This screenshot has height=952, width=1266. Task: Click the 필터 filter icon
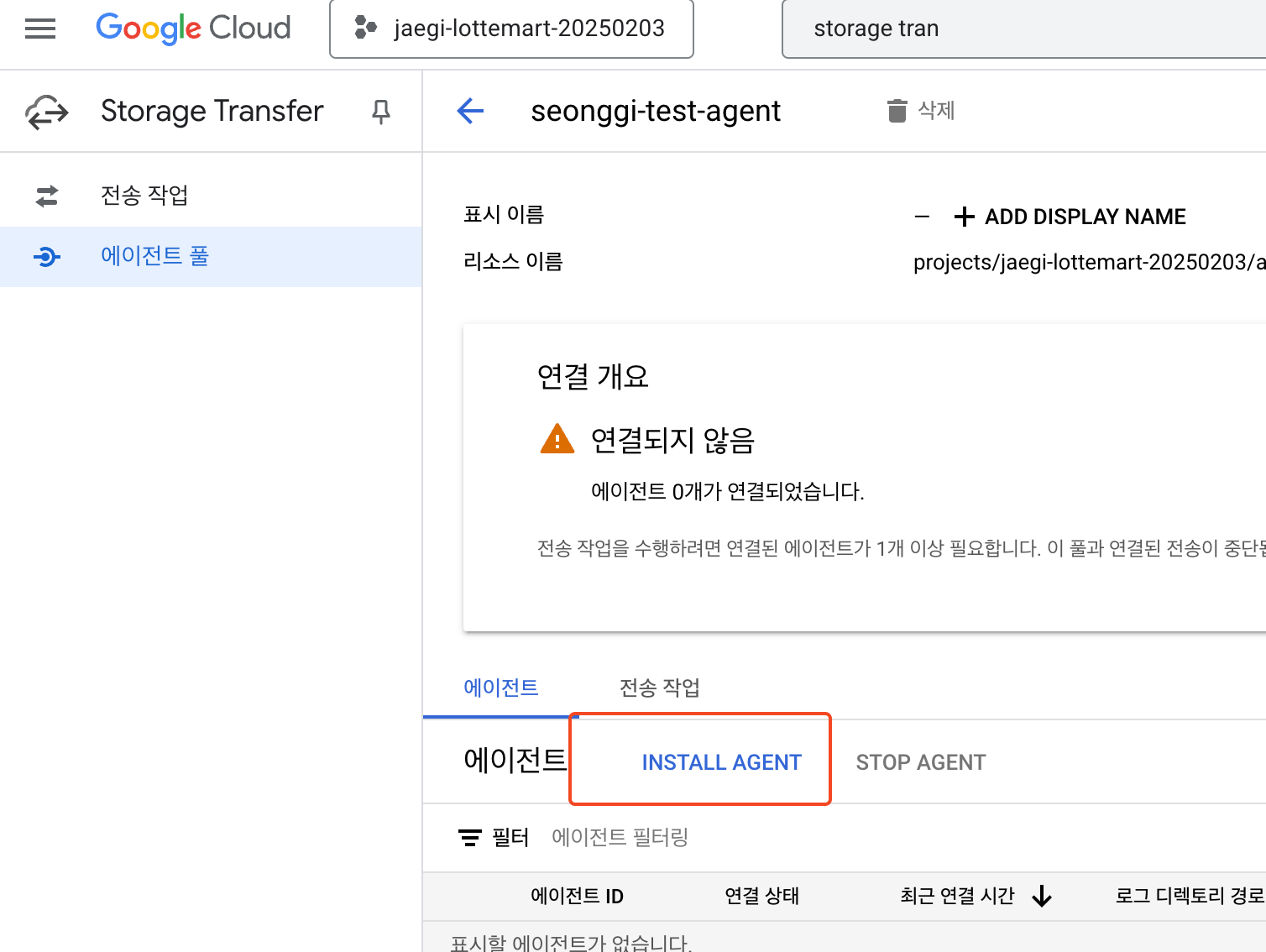tap(469, 838)
